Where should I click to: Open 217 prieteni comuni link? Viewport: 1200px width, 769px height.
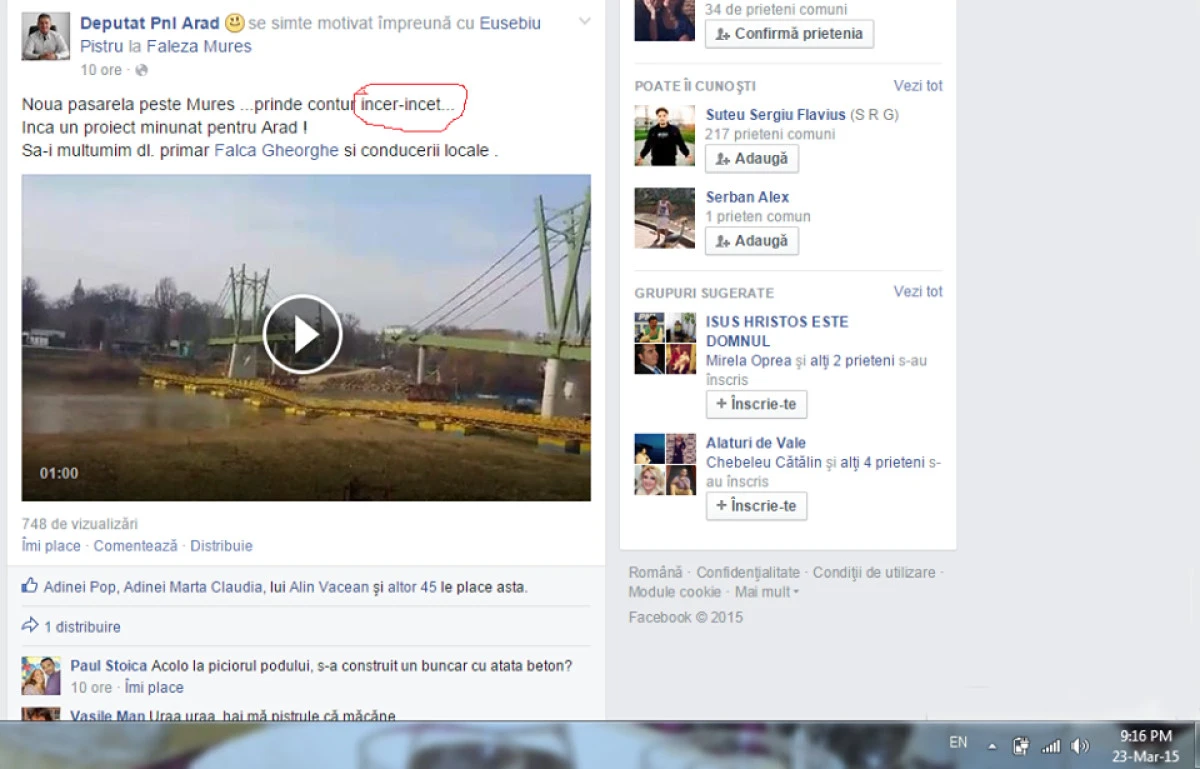click(770, 134)
